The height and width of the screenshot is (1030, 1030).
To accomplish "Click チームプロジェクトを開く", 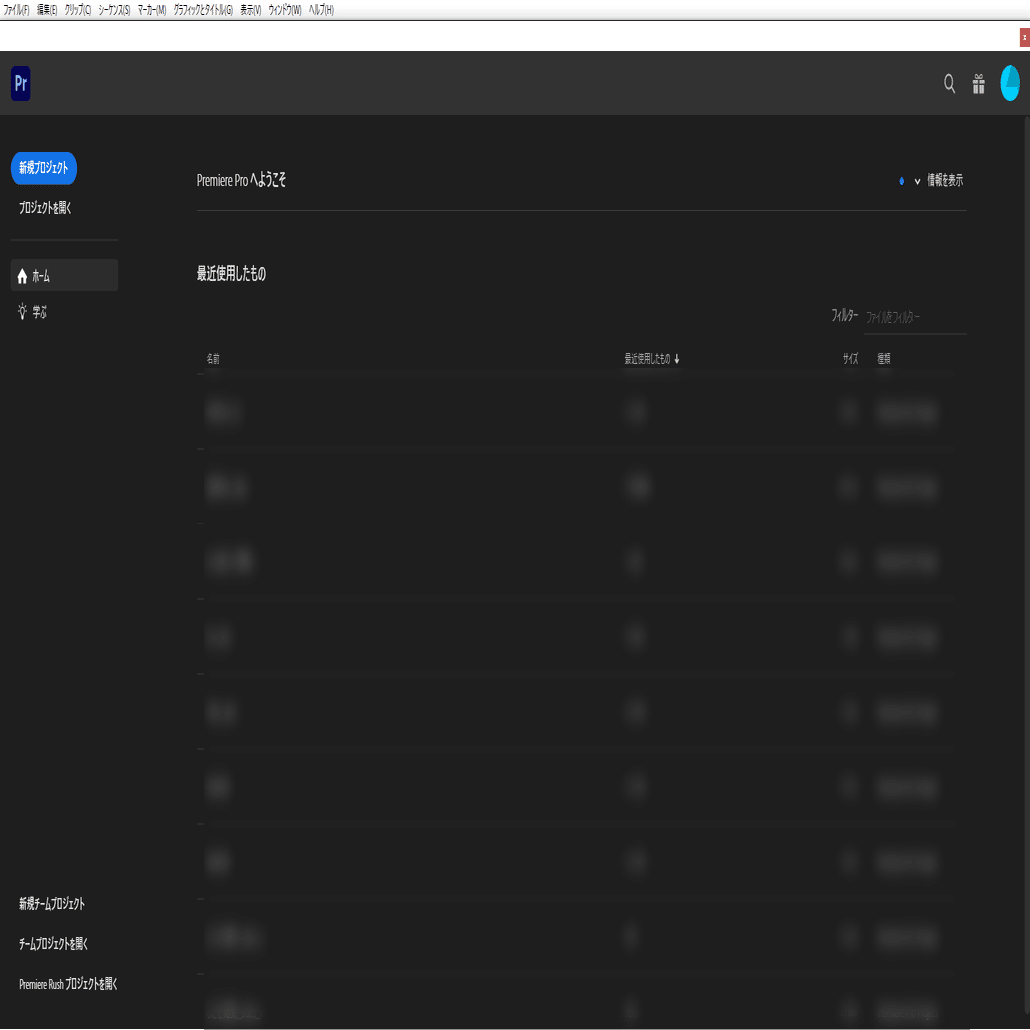I will tap(53, 944).
